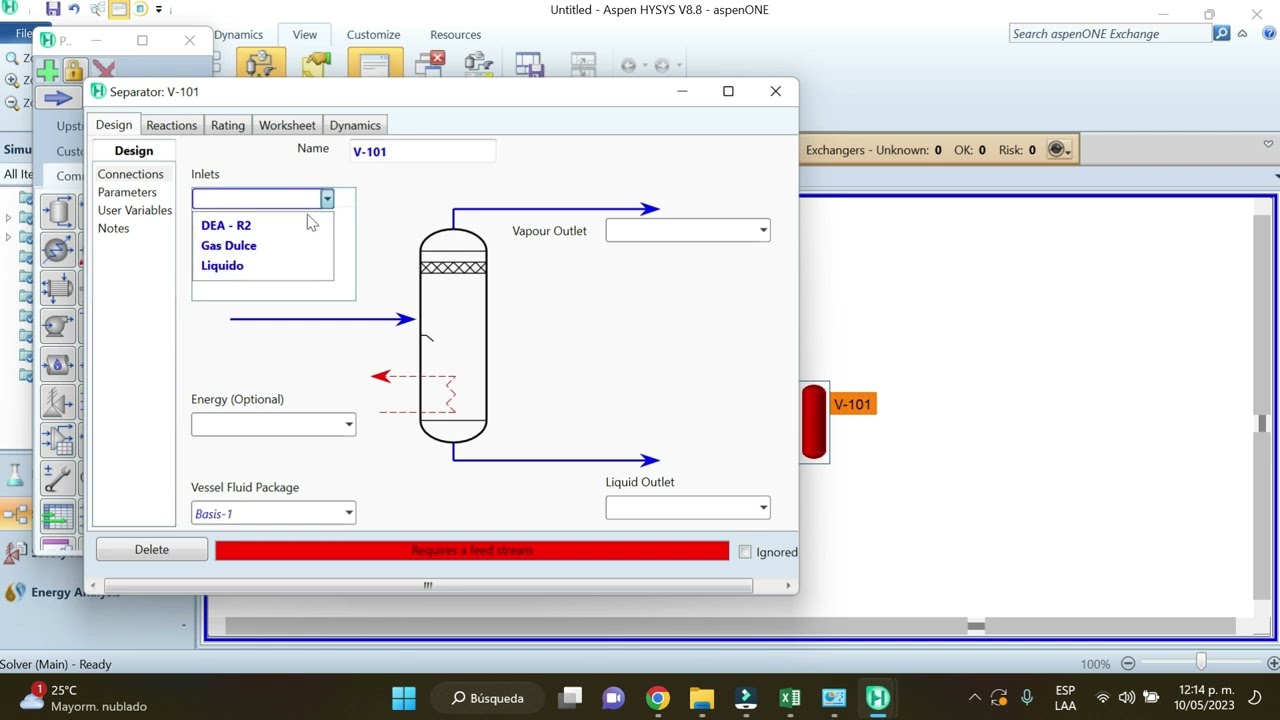Open the Vapour Outlet dropdown

coord(764,231)
